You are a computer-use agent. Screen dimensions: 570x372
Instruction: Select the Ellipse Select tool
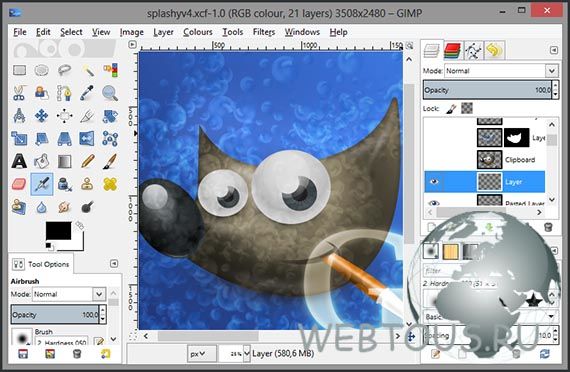coord(41,70)
